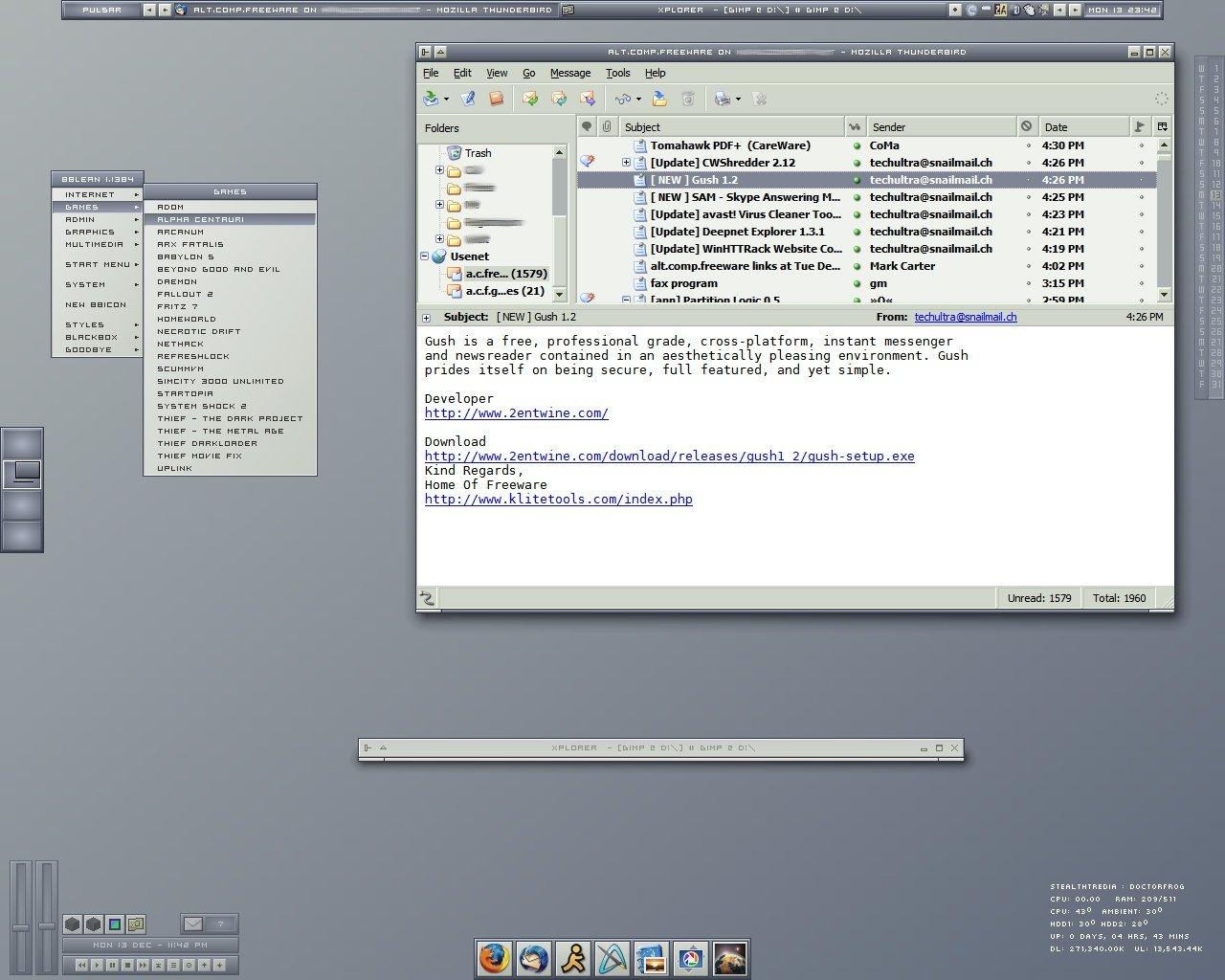
Task: Open the File menu in Thunderbird
Action: point(431,73)
